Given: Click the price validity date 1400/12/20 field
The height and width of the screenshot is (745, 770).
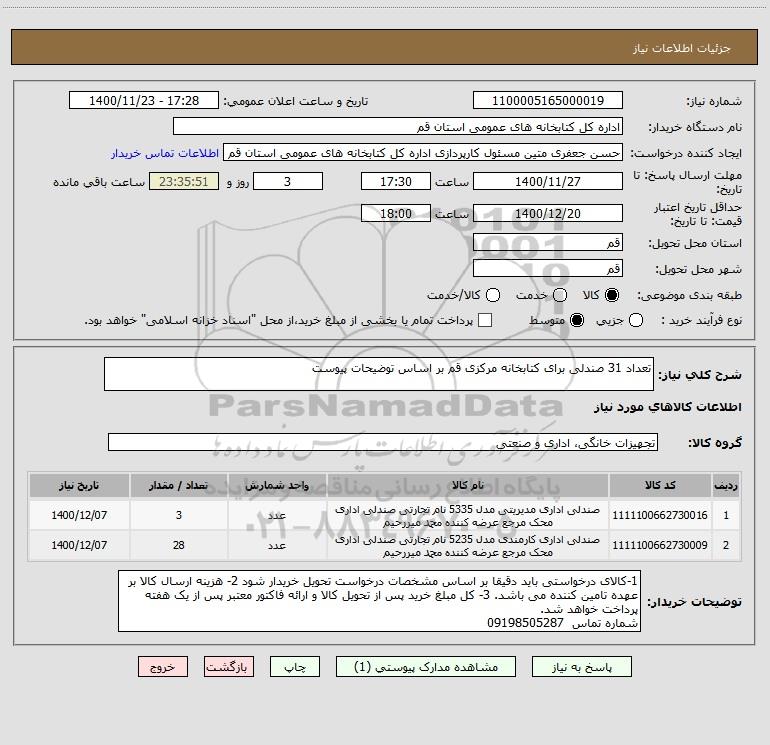Looking at the screenshot, I should point(548,214).
